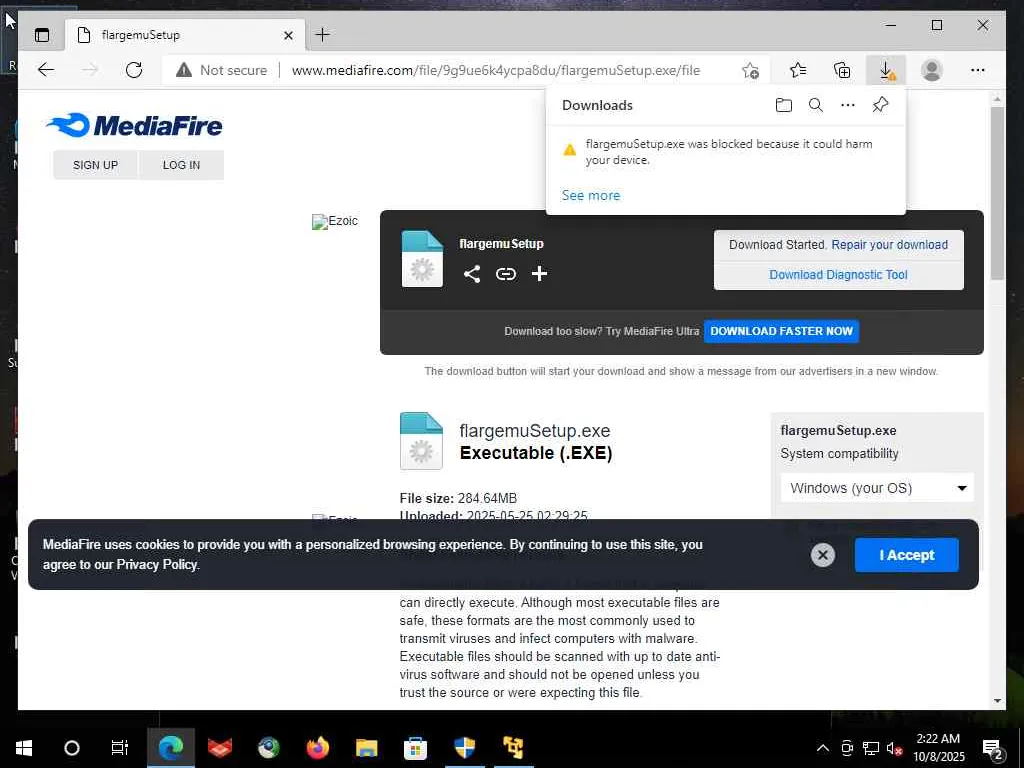Click the I Accept cookies button
Image resolution: width=1024 pixels, height=768 pixels.
[x=906, y=555]
